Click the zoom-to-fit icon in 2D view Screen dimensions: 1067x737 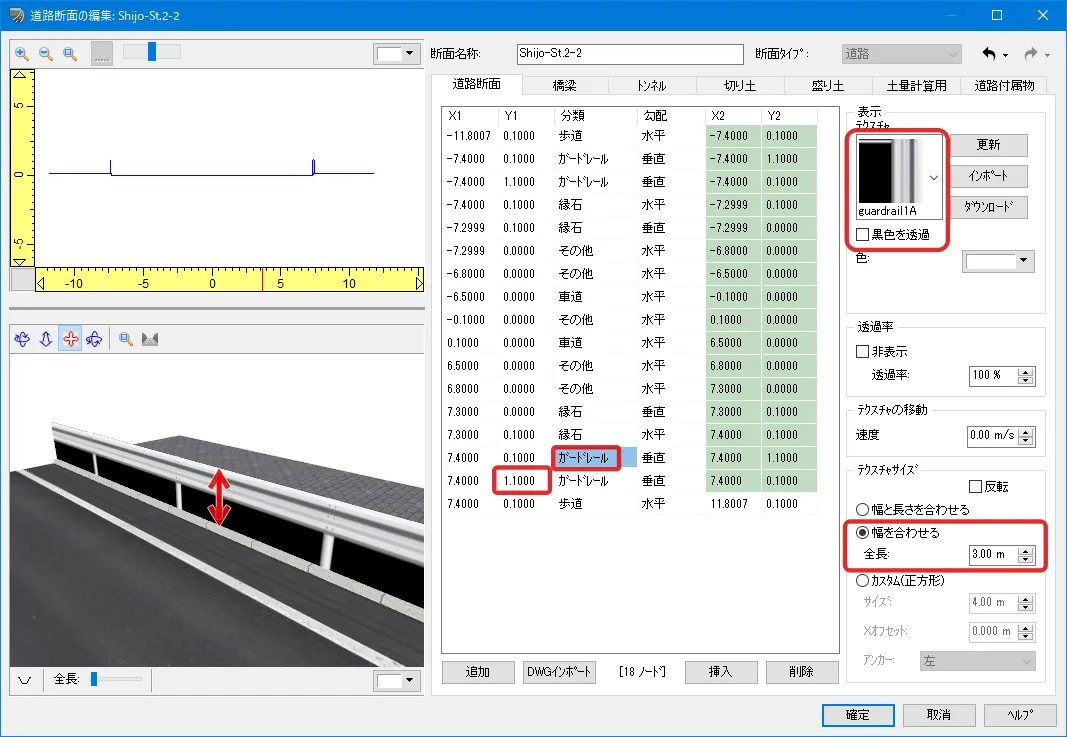click(x=70, y=53)
